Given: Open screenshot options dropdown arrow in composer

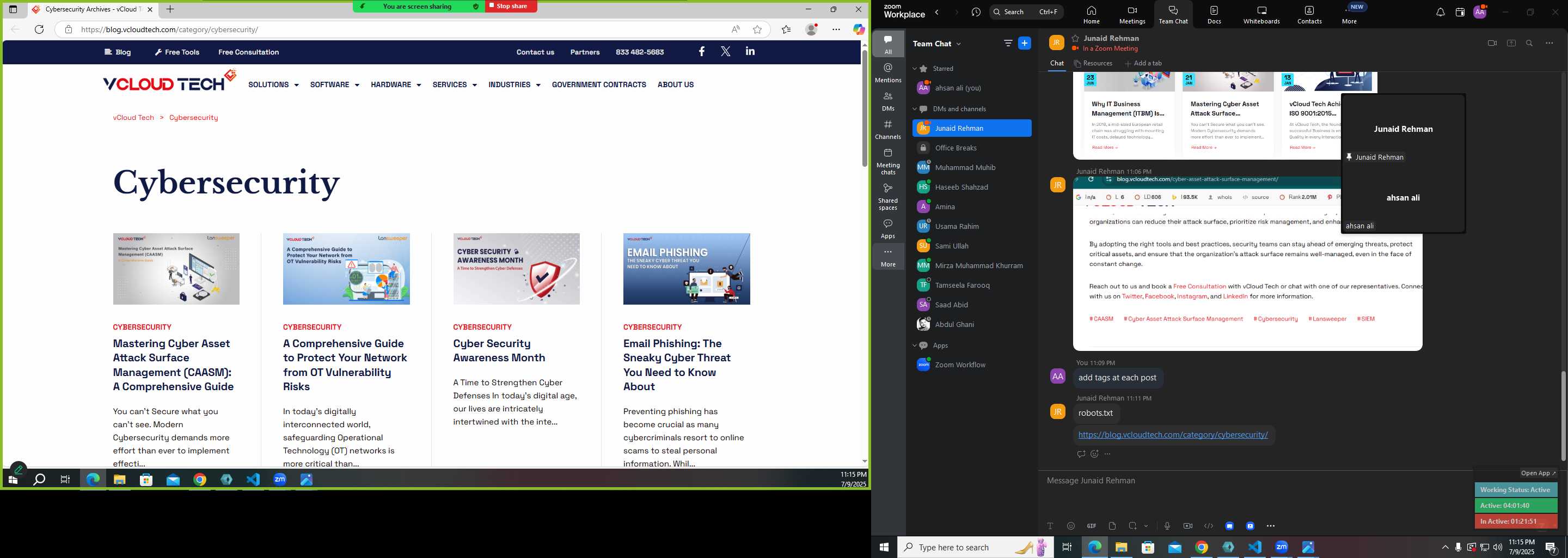Looking at the screenshot, I should [x=1146, y=526].
